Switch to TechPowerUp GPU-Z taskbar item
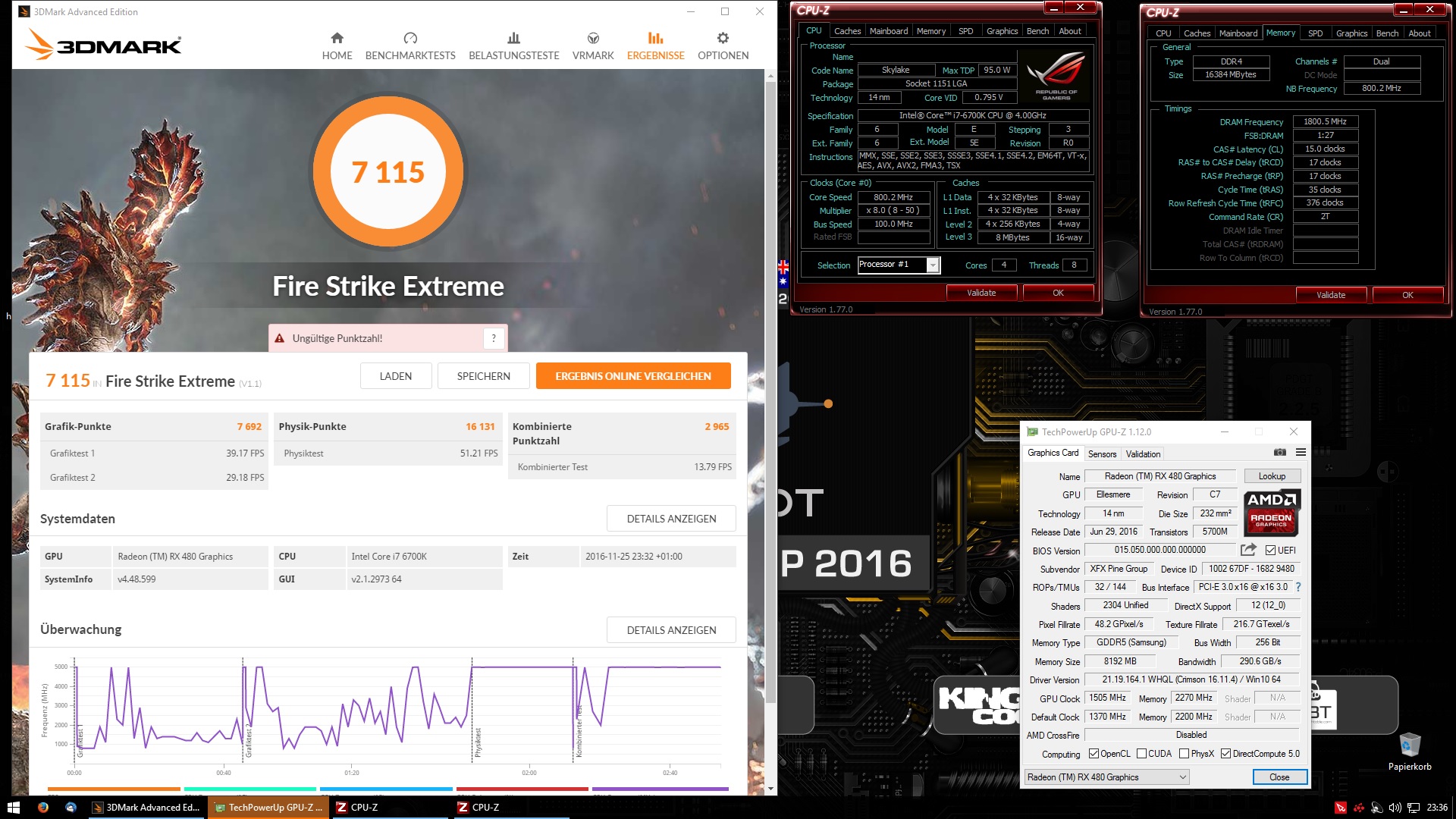Image resolution: width=1456 pixels, height=819 pixels. [268, 808]
